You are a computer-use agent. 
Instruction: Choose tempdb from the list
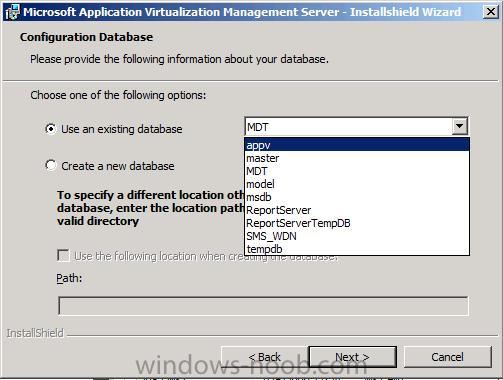coord(357,249)
